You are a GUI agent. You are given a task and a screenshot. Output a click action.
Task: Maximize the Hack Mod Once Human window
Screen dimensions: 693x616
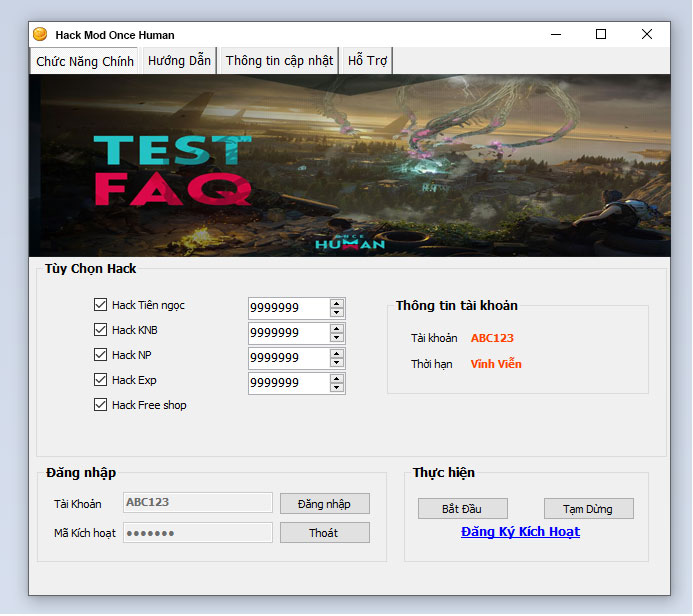click(x=601, y=34)
